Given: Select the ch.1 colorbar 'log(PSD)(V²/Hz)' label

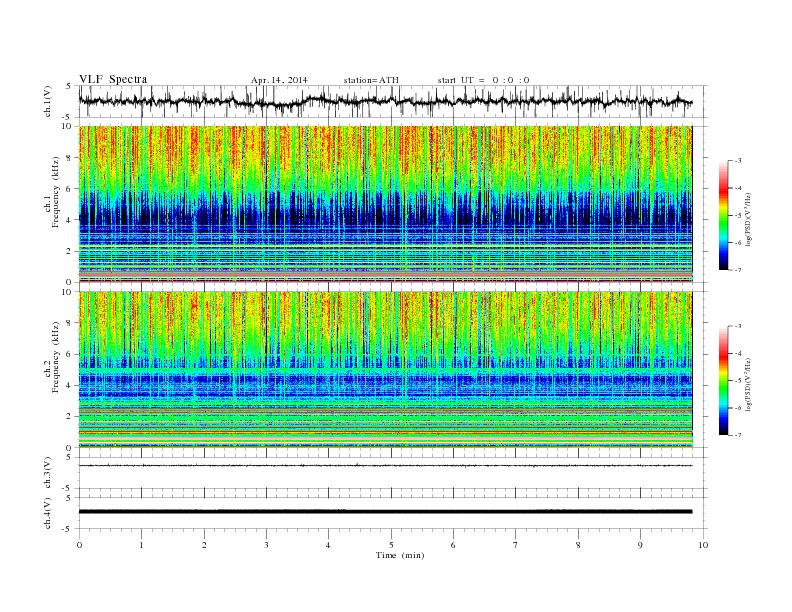Looking at the screenshot, I should [748, 220].
